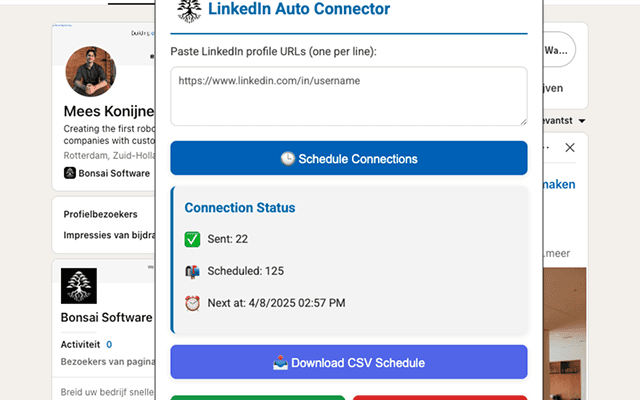Open Profielbezoekers statistics
The width and height of the screenshot is (640, 400).
pyautogui.click(x=100, y=214)
